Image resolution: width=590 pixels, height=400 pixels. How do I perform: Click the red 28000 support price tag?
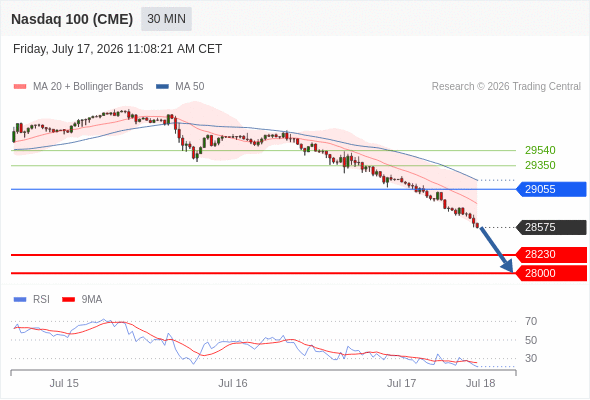(551, 273)
